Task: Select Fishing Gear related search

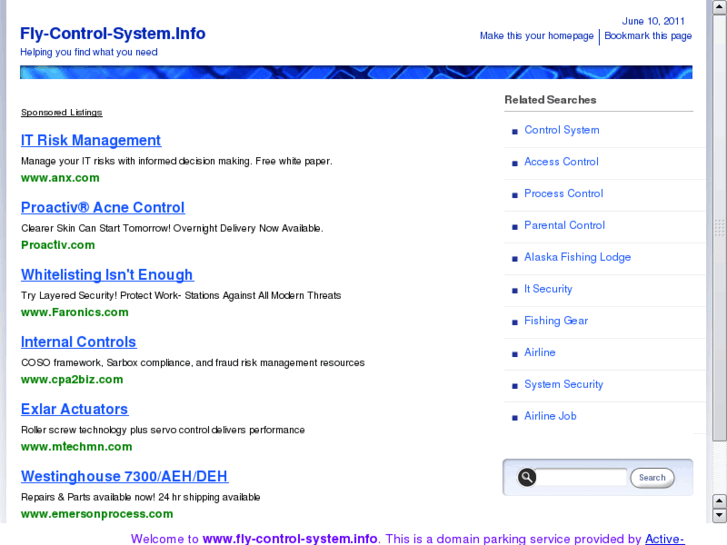Action: [x=556, y=321]
